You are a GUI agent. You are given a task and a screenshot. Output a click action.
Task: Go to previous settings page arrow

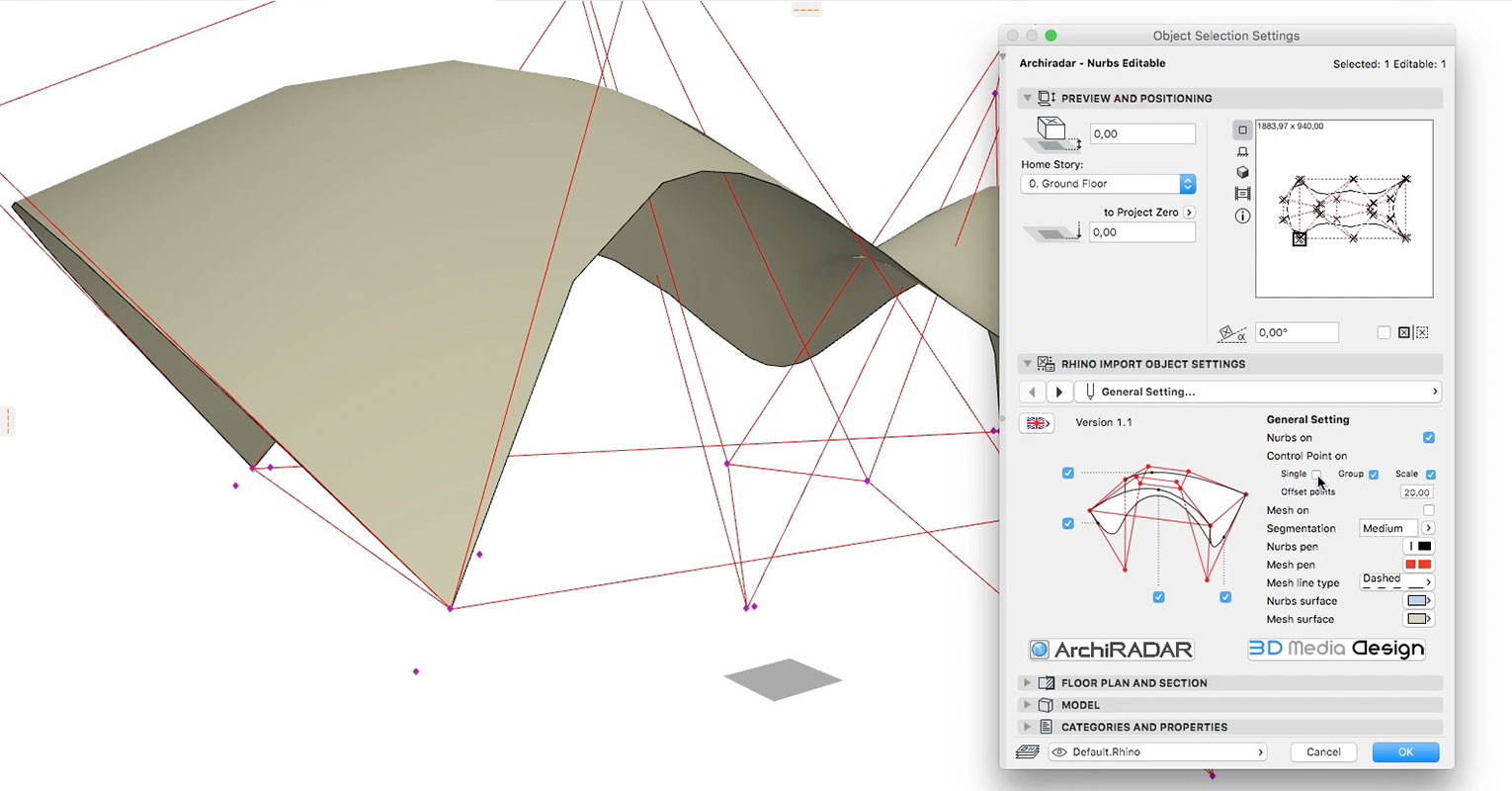point(1032,392)
